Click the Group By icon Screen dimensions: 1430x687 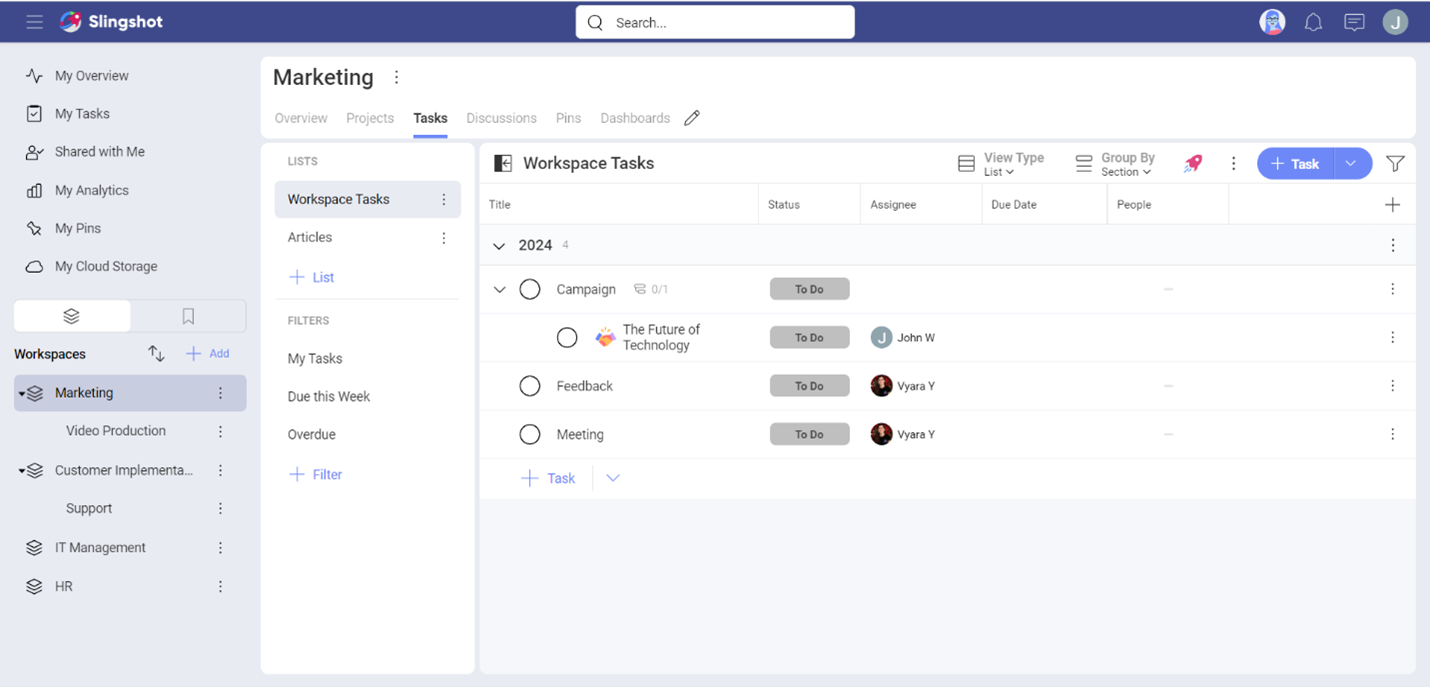pyautogui.click(x=1083, y=163)
